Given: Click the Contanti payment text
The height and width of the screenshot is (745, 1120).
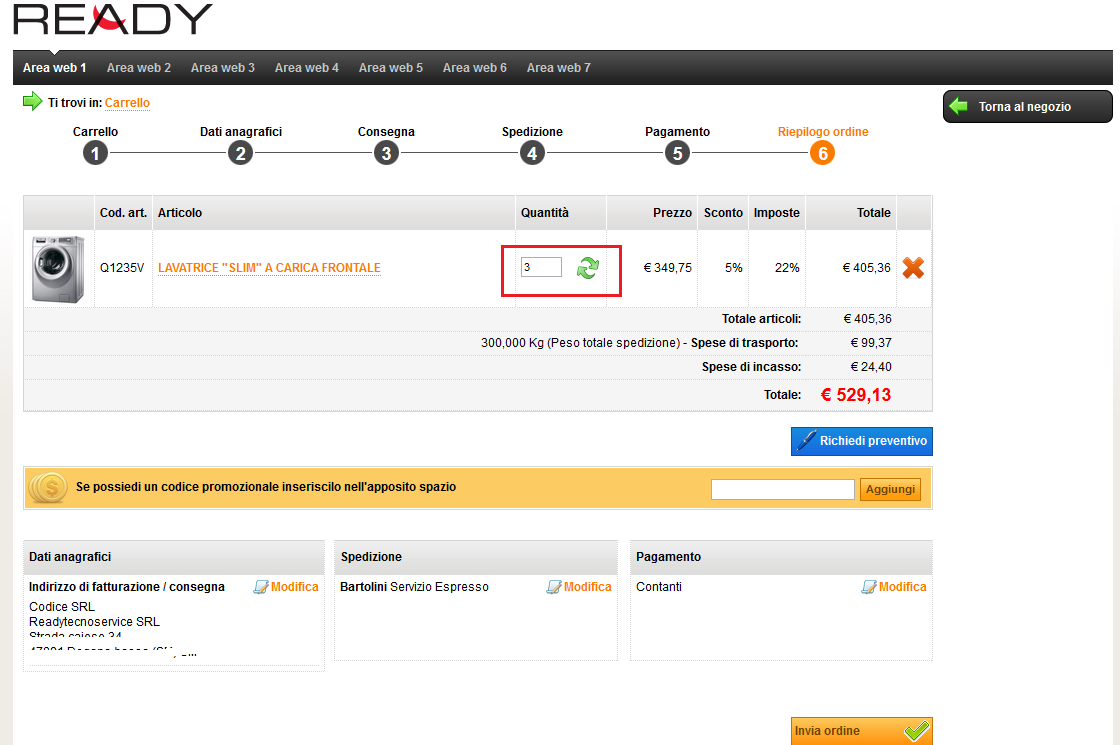Looking at the screenshot, I should (659, 586).
